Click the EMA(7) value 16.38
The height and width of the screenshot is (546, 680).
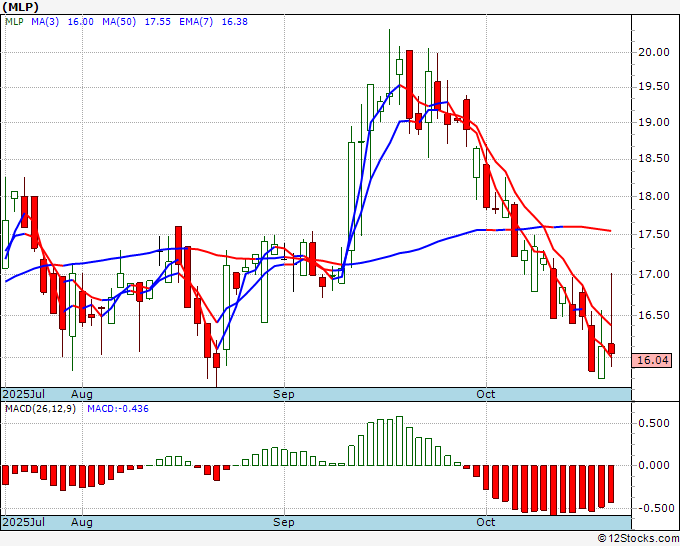pyautogui.click(x=235, y=22)
